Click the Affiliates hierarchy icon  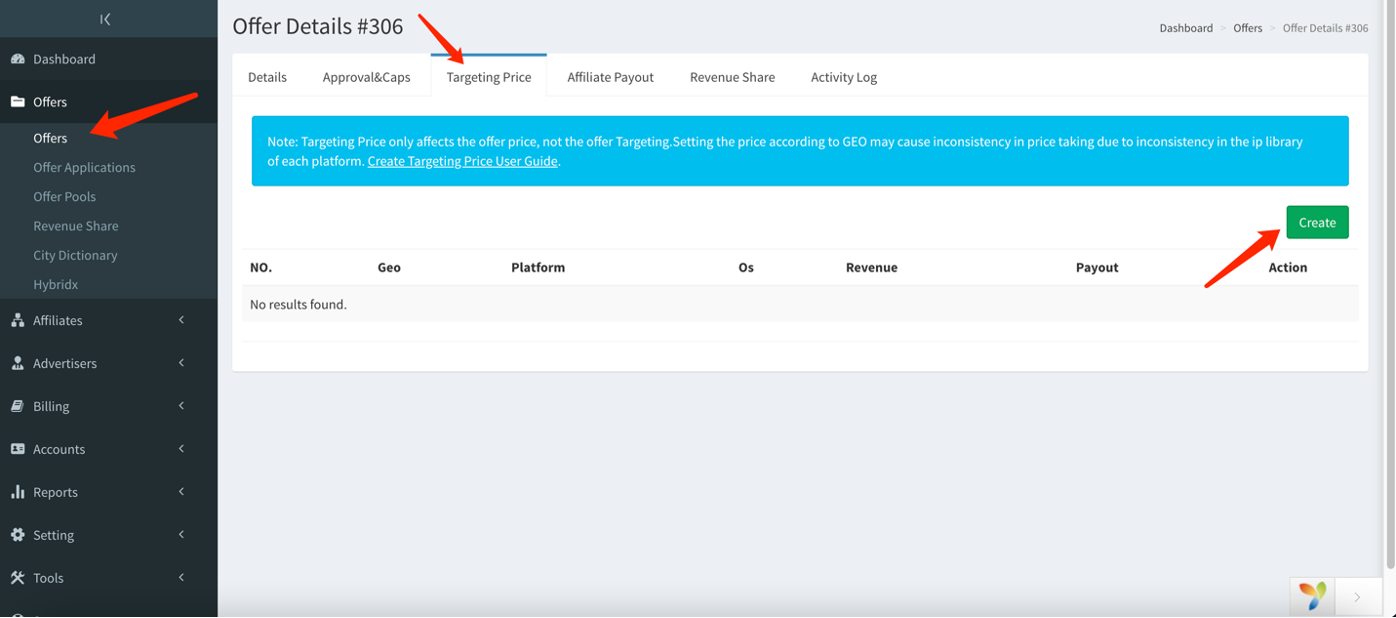coord(18,320)
